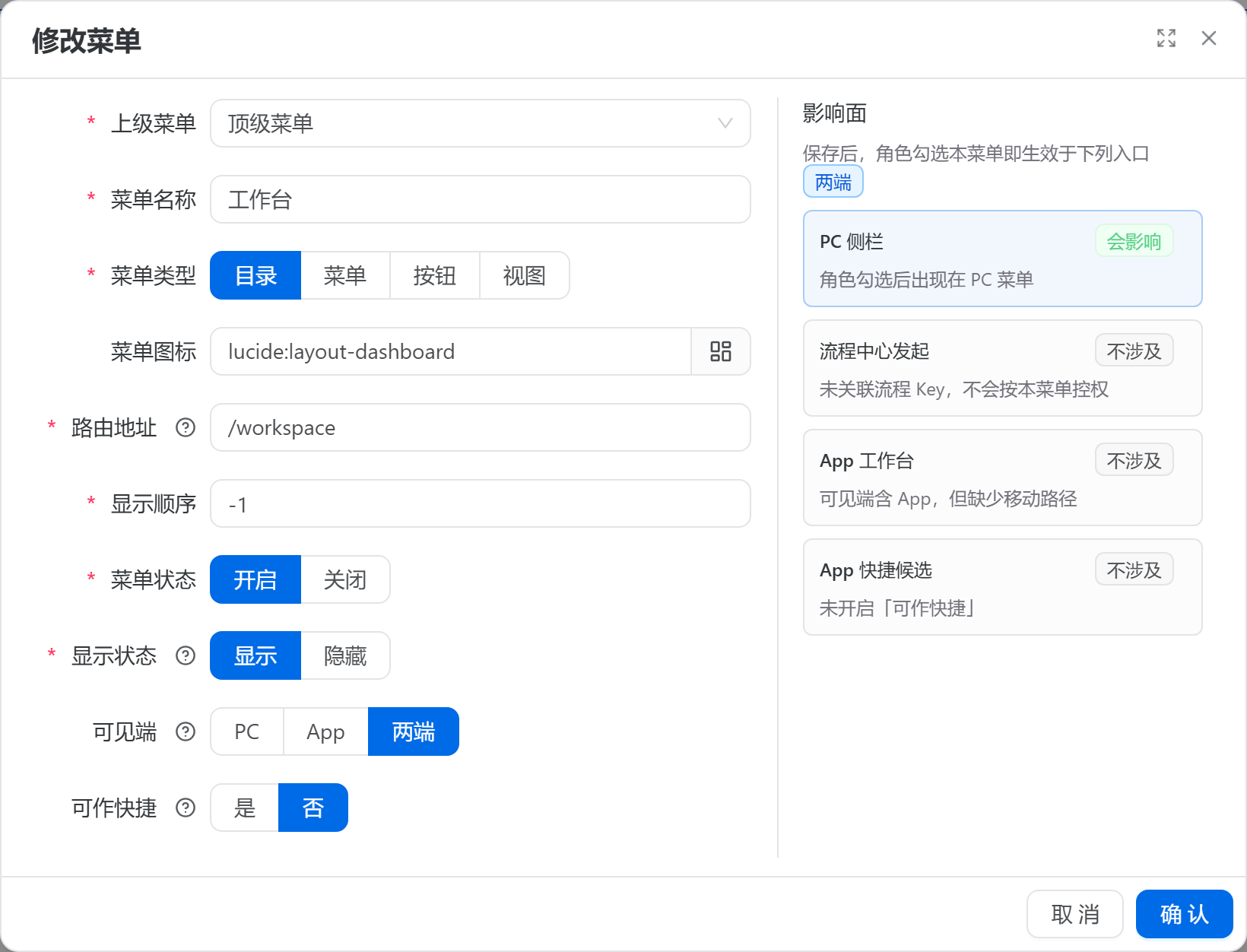Click 不涉及 badge on App 快捷候选

[1134, 570]
